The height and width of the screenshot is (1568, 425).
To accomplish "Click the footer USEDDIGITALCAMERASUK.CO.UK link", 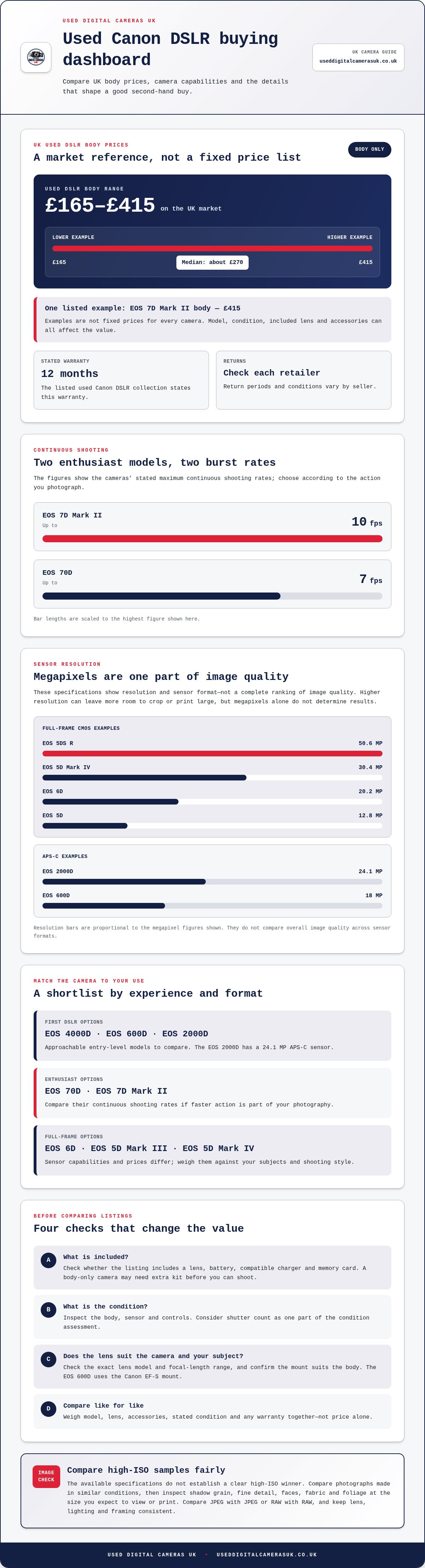I will (267, 1554).
